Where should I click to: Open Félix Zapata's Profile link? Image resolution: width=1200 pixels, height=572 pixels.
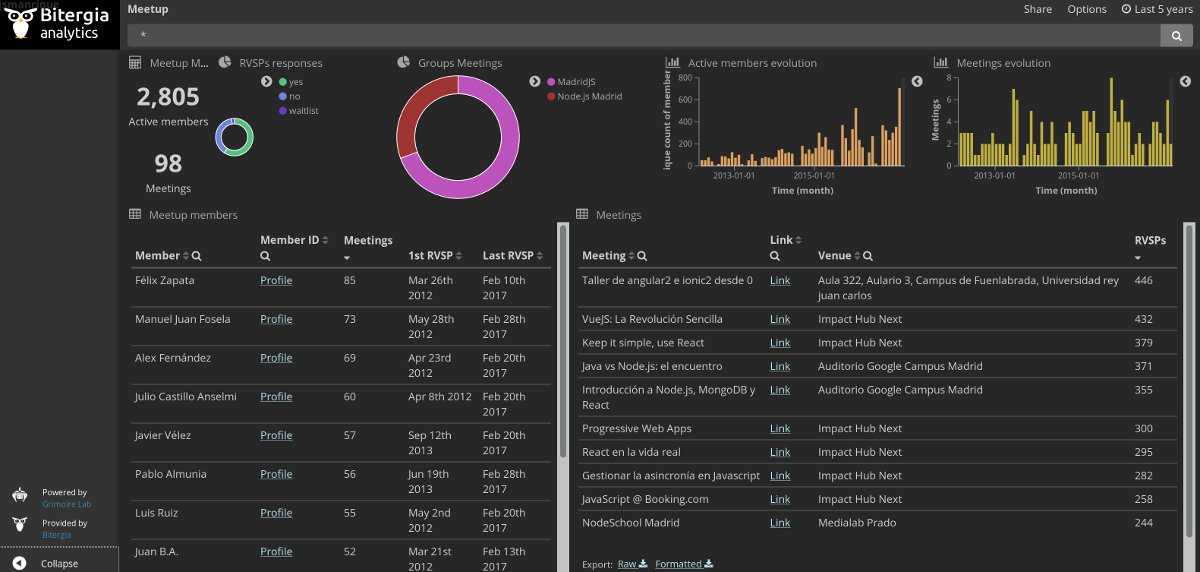276,281
